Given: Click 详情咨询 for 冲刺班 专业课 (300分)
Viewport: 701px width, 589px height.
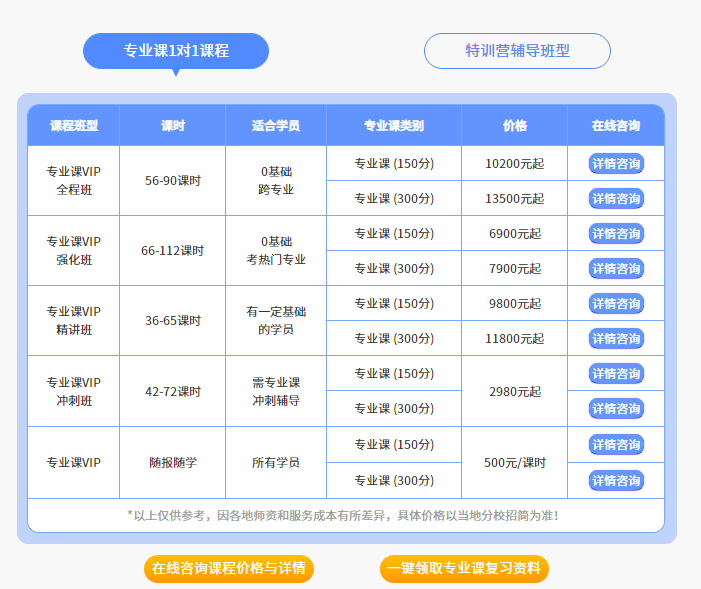Looking at the screenshot, I should pos(616,408).
